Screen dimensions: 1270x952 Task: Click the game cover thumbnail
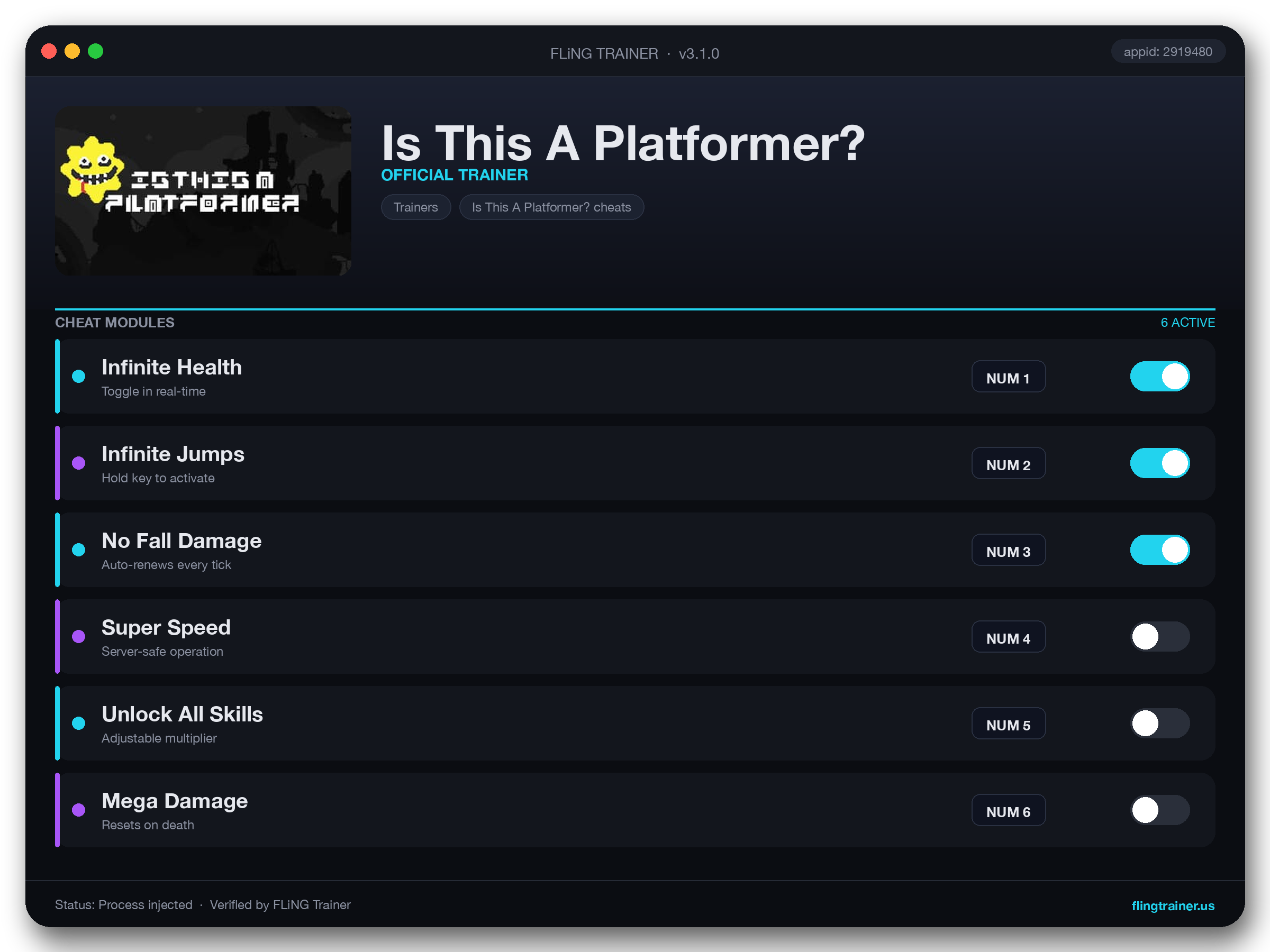click(203, 190)
